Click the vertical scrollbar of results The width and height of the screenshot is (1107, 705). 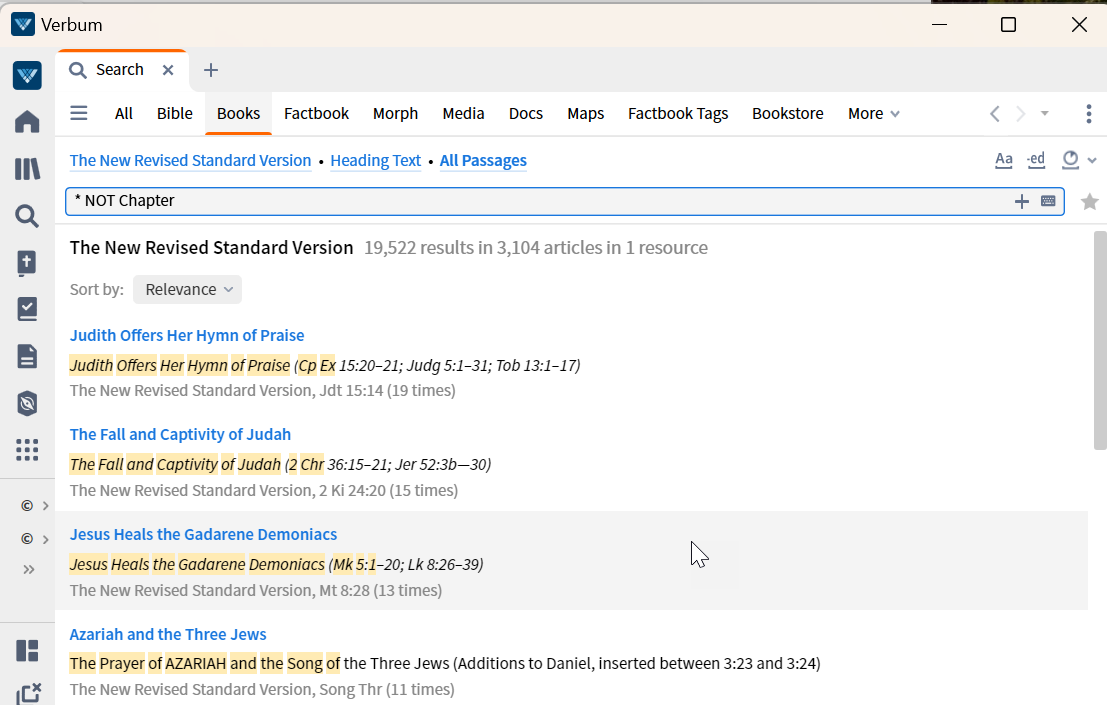1100,340
